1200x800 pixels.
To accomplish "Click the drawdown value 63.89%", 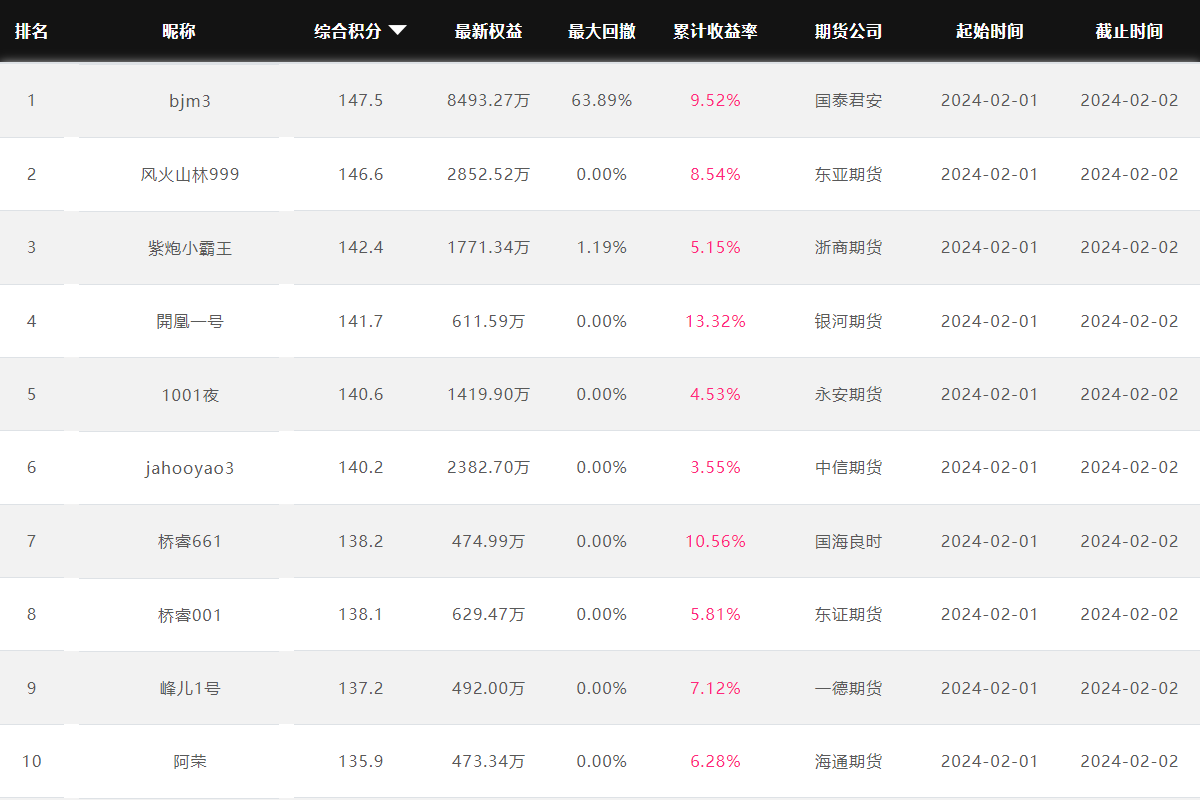I will pyautogui.click(x=602, y=100).
